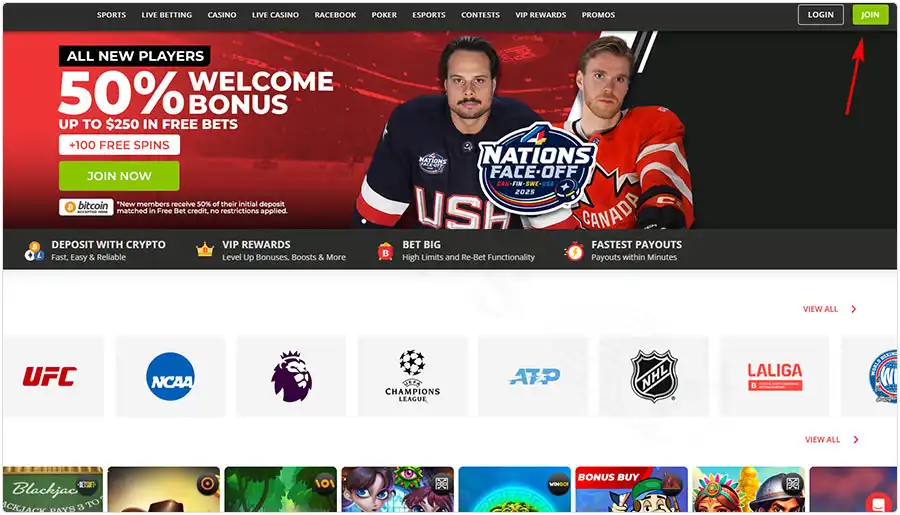Go to the Racebook menu item
This screenshot has height=515, width=900.
coord(335,15)
